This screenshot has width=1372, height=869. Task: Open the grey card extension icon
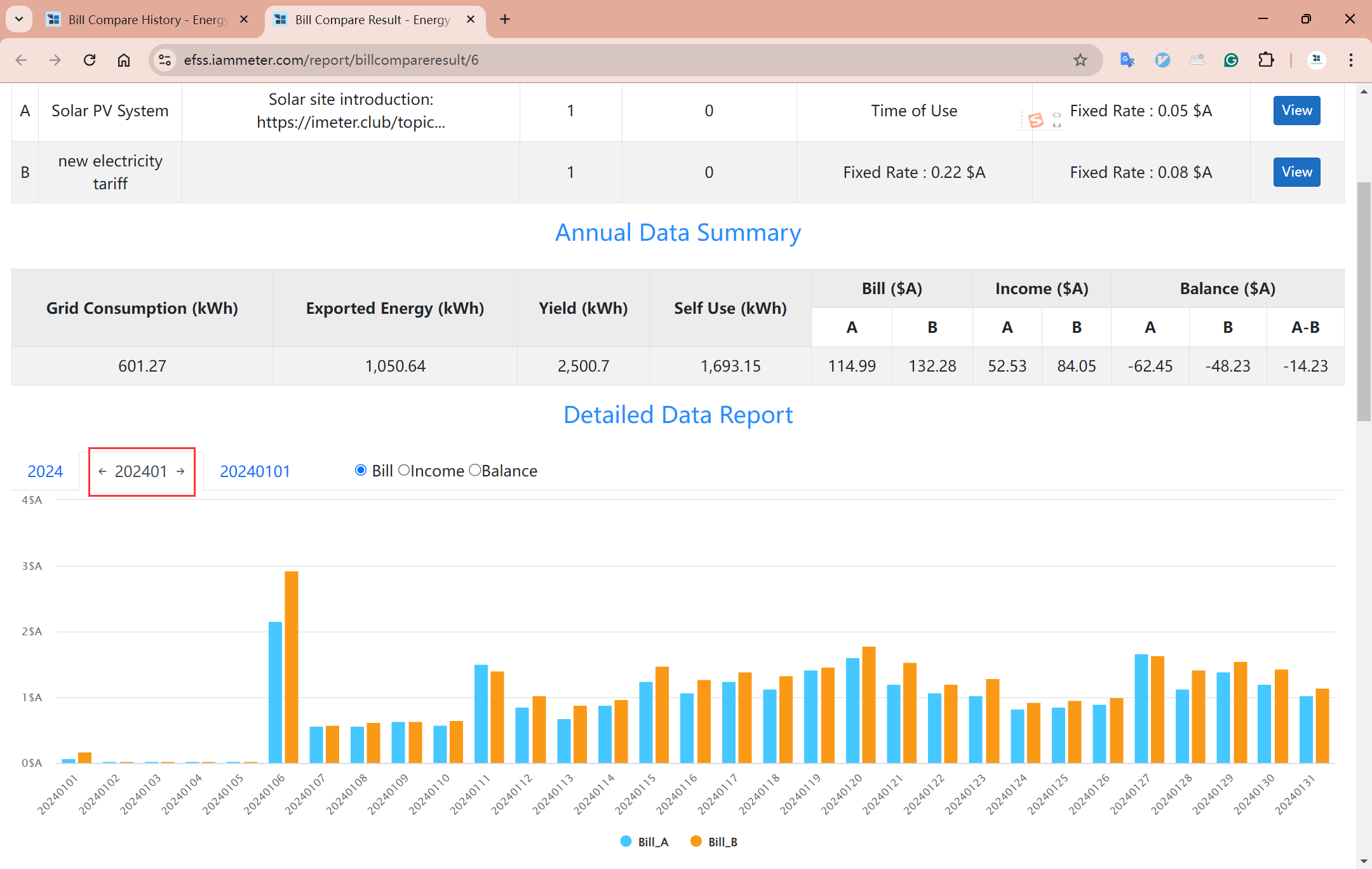(1197, 60)
